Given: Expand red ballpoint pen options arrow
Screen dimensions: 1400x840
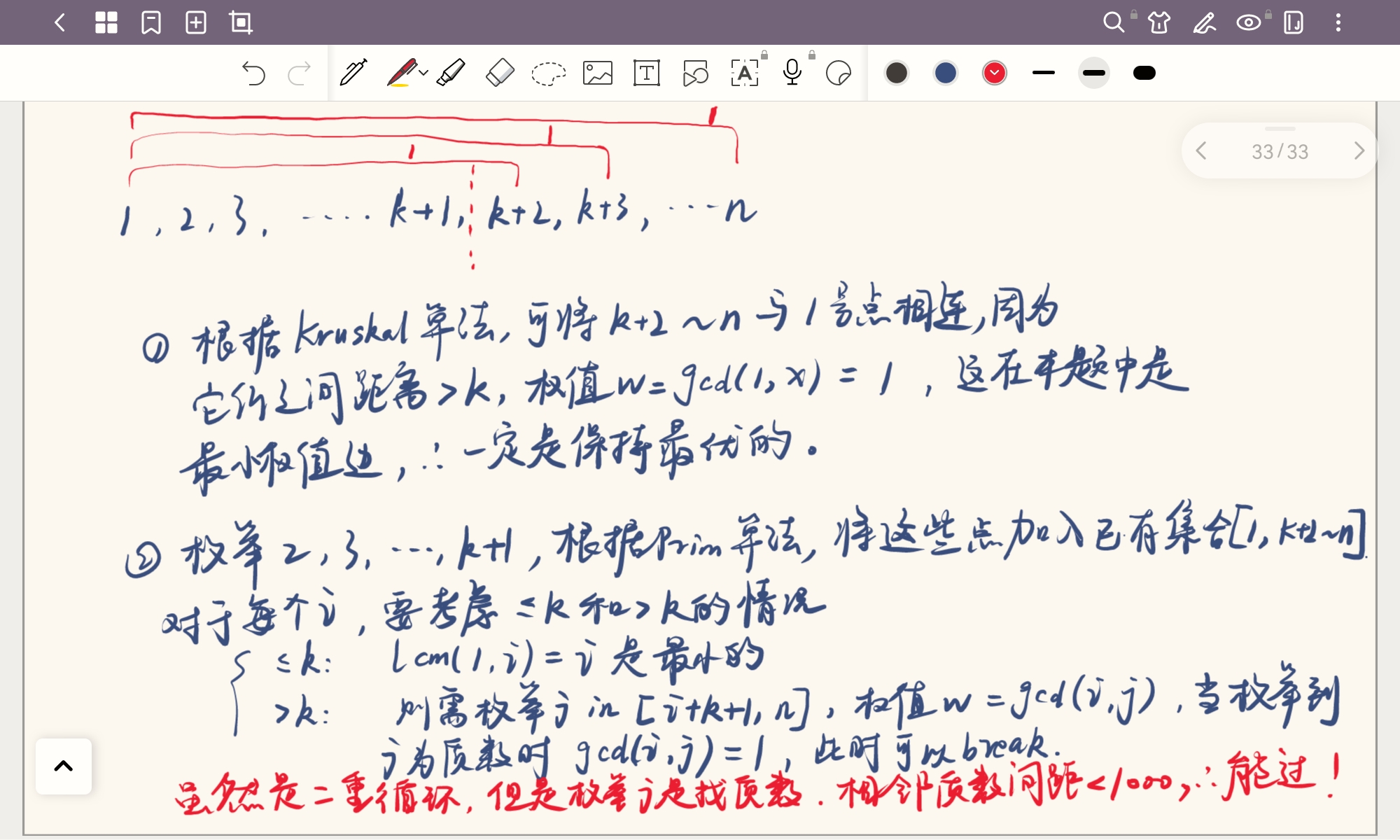Looking at the screenshot, I should [x=423, y=73].
